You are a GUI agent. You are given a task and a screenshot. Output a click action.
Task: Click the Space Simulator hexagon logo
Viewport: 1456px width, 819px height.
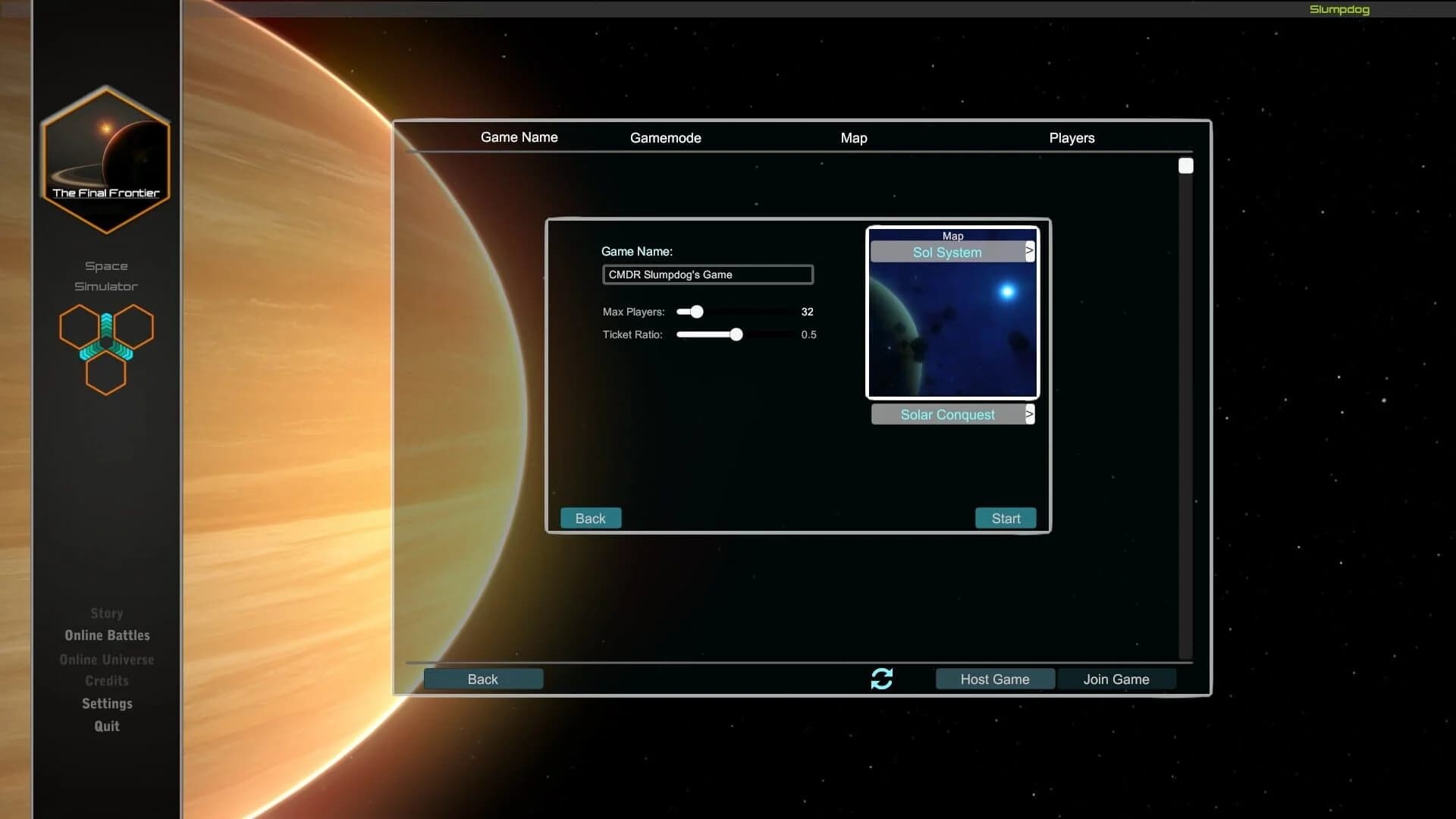(x=106, y=349)
